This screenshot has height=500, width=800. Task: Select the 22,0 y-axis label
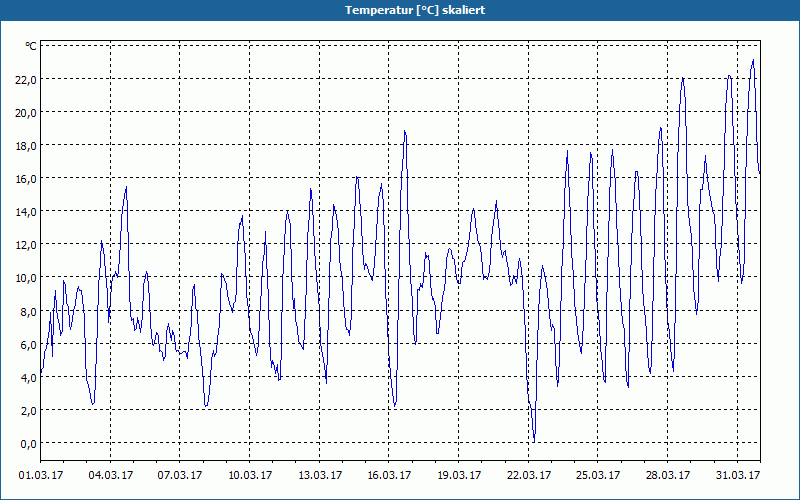(28, 80)
